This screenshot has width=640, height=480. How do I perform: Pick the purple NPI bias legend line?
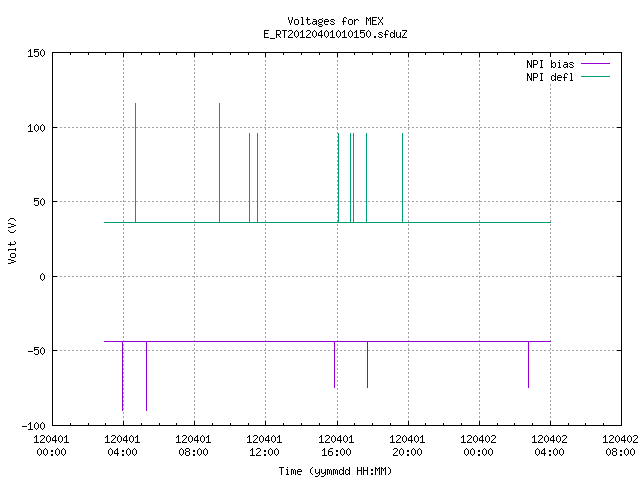(x=595, y=64)
